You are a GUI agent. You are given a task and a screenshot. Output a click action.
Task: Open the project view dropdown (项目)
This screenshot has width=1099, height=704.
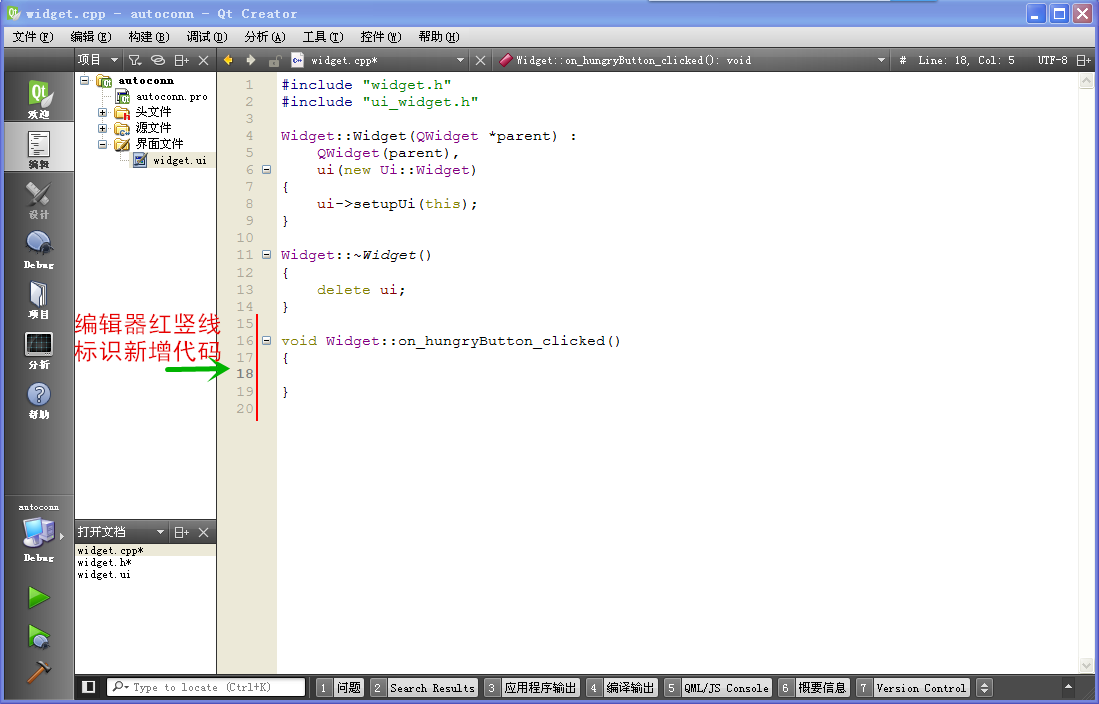(x=98, y=60)
